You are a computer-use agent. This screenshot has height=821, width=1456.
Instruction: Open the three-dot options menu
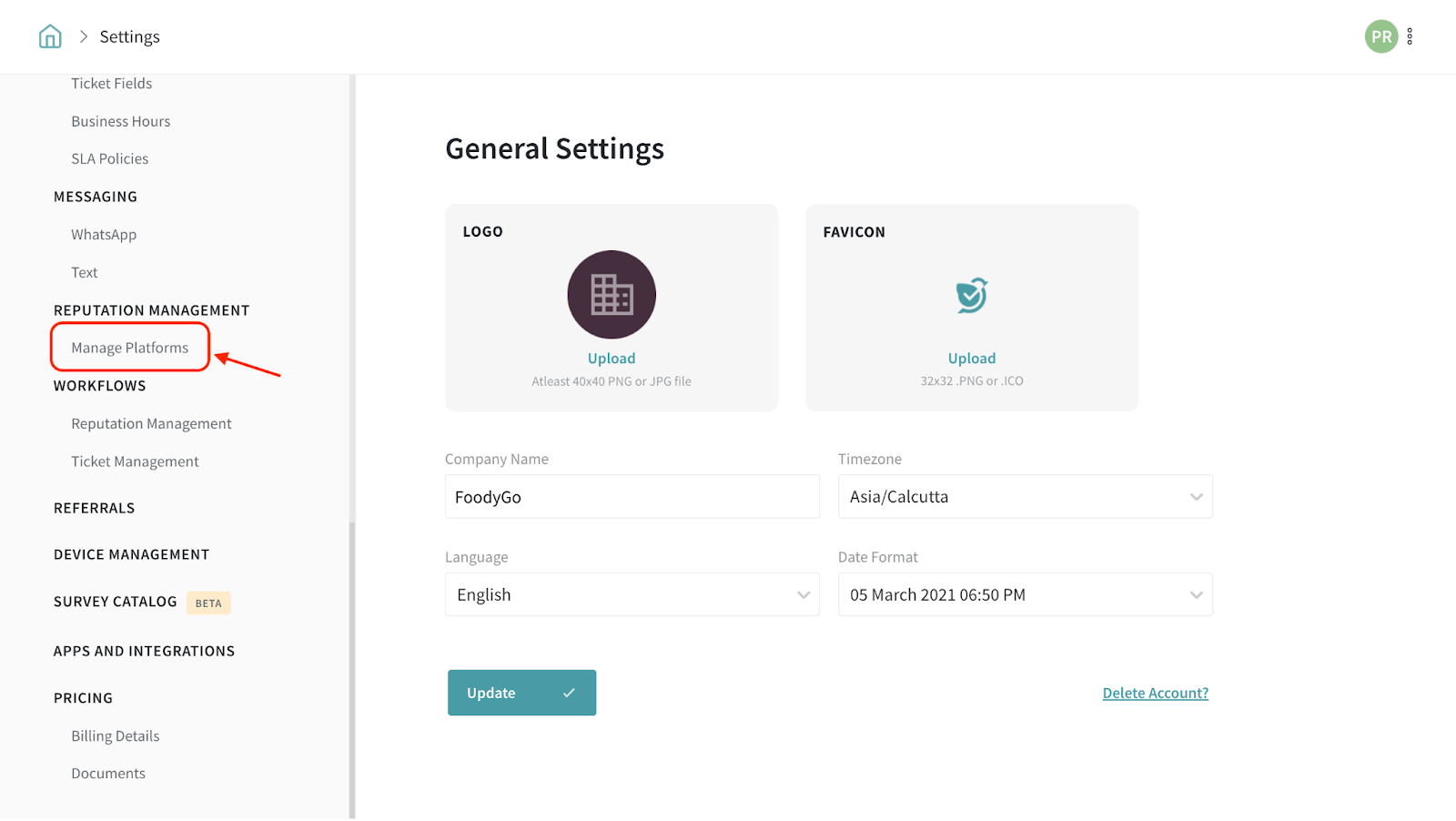[x=1410, y=36]
